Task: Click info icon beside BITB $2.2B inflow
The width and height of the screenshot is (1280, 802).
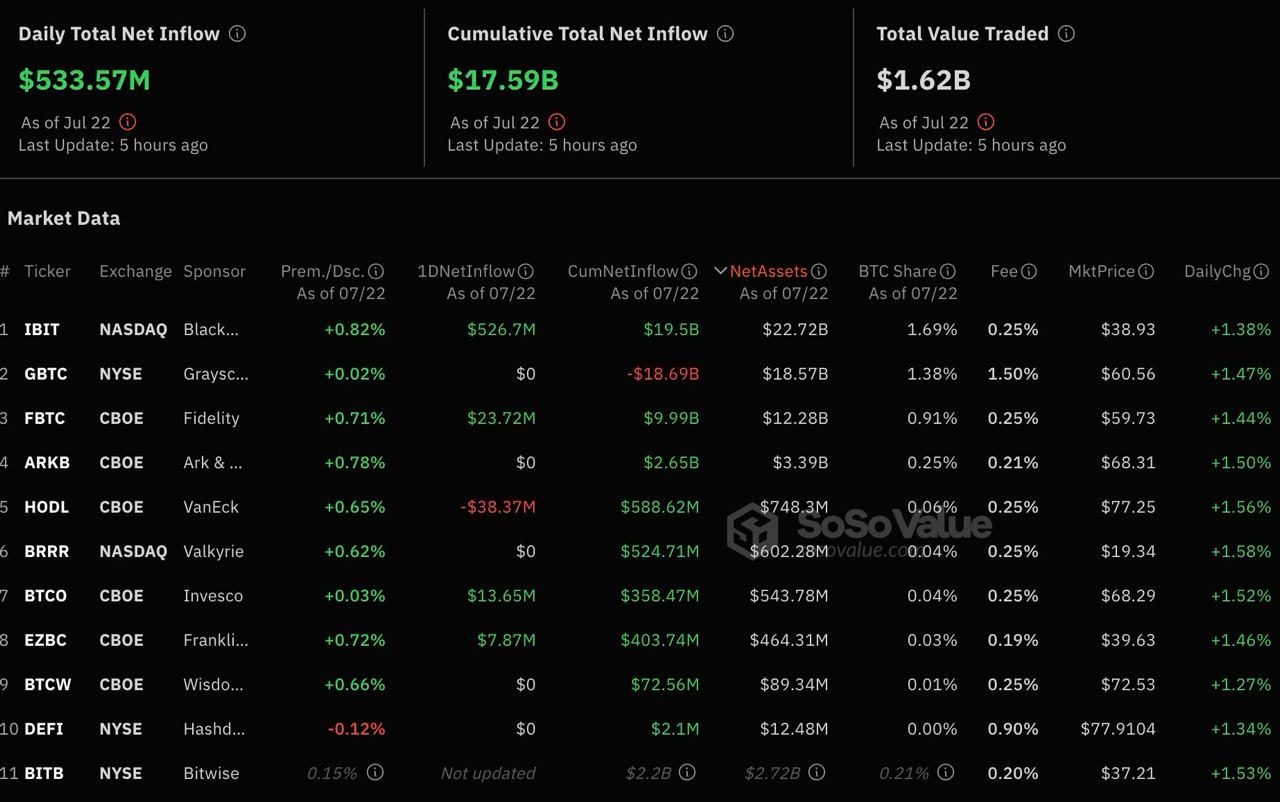Action: 689,772
